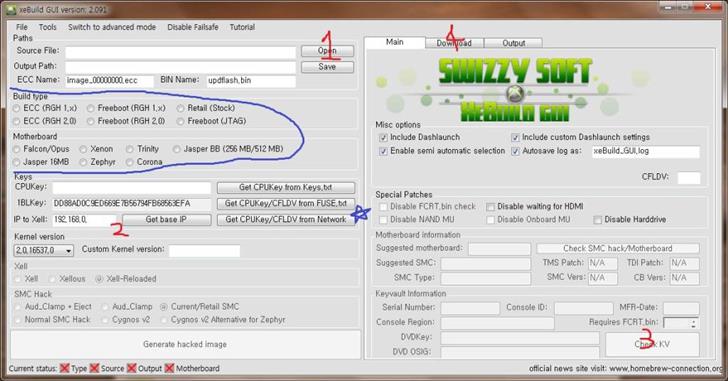Click the Swizzy Soft xeBuild logo banner
This screenshot has height=381, width=728.
pos(514,89)
